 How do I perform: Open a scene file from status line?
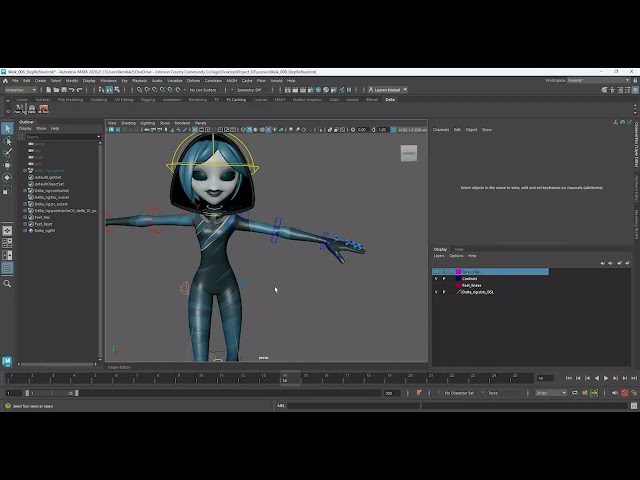point(56,90)
